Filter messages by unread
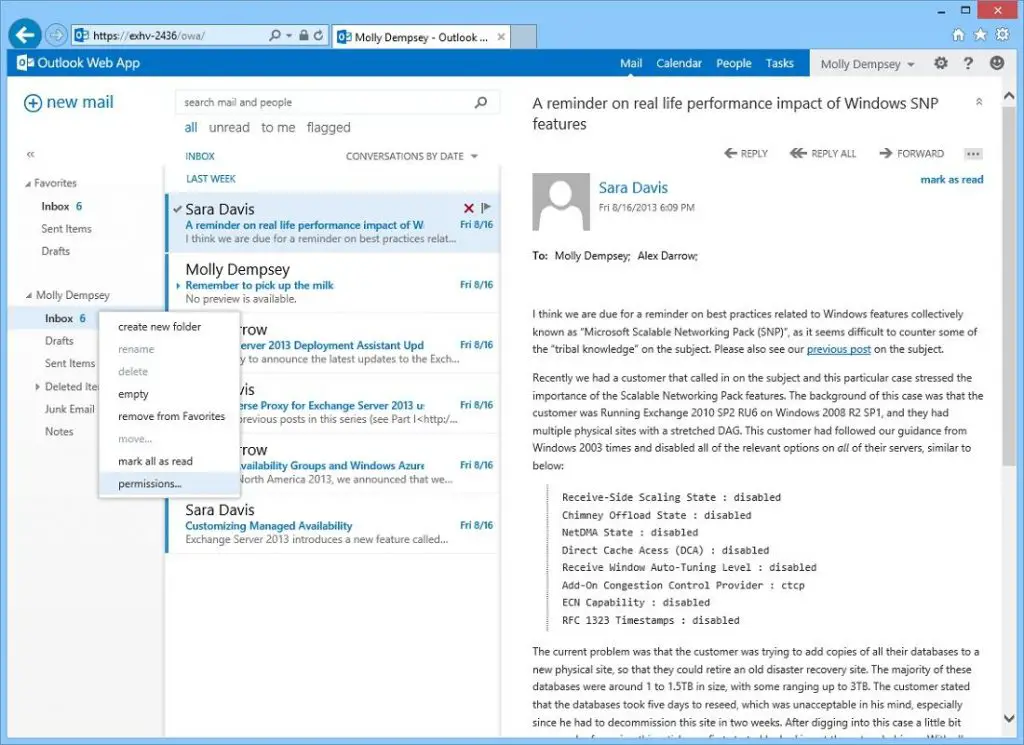This screenshot has width=1024, height=745. point(229,127)
